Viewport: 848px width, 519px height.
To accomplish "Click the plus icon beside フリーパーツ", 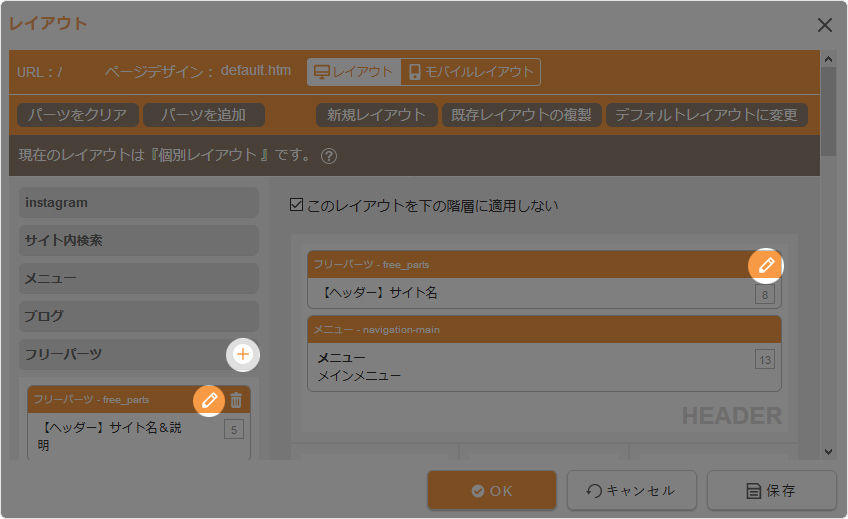I will point(242,354).
